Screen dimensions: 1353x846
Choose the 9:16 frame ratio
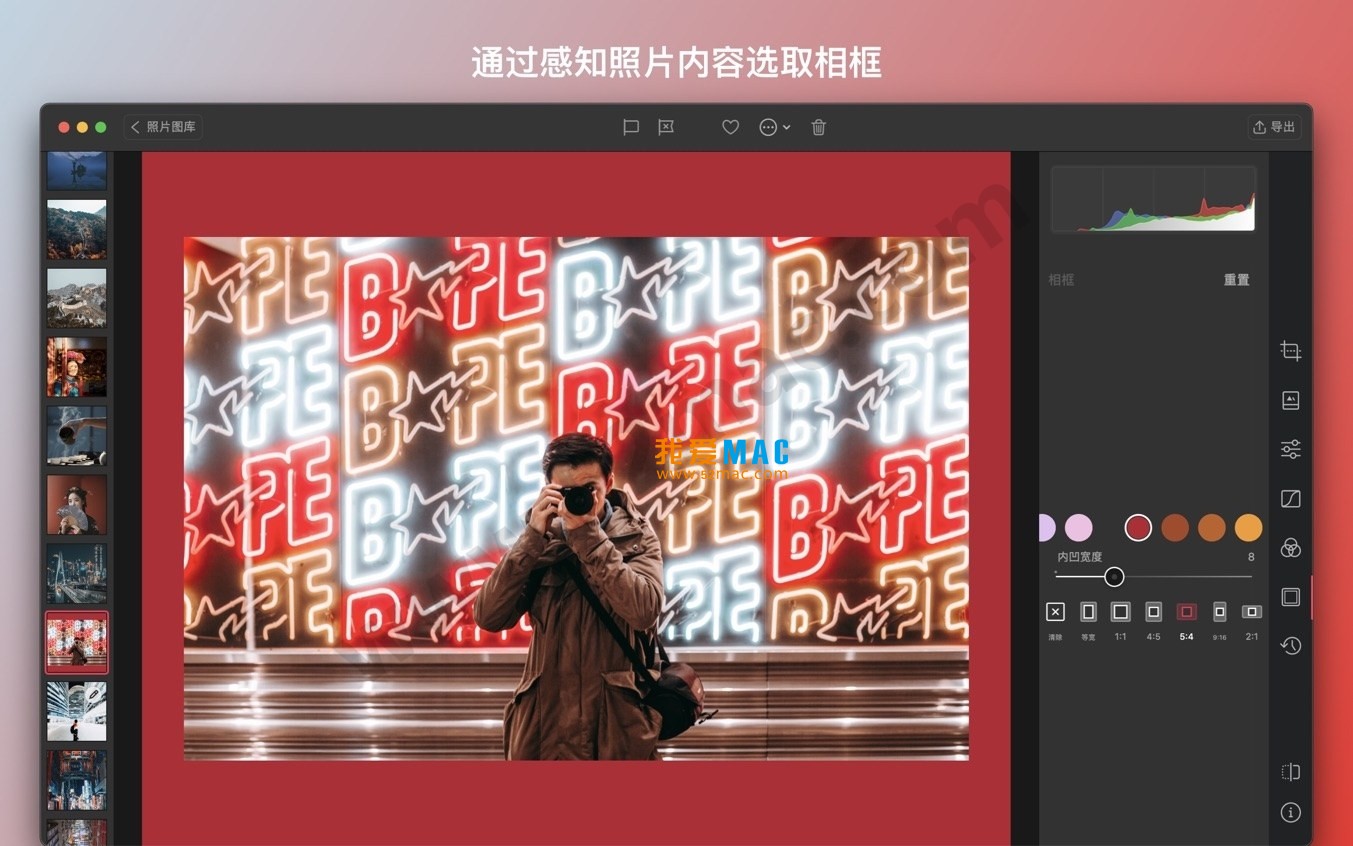point(1220,612)
